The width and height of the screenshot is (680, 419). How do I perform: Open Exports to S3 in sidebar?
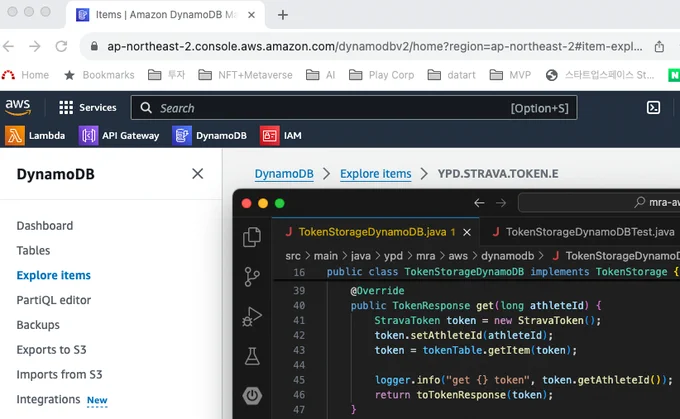point(52,350)
